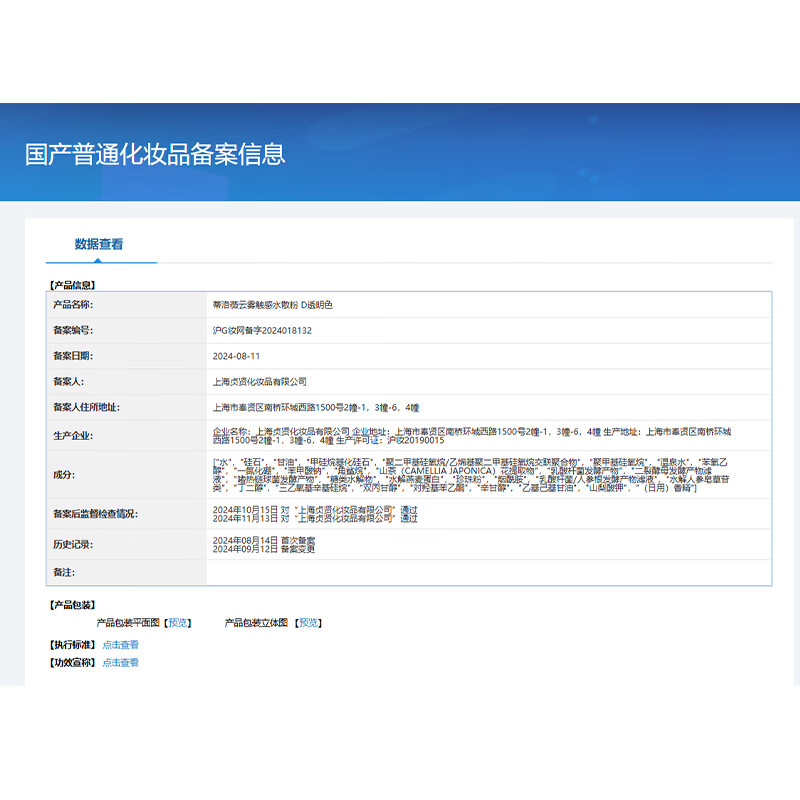Viewport: 800px width, 800px height.
Task: Click the 产品信息 section heading
Action: tap(72, 285)
